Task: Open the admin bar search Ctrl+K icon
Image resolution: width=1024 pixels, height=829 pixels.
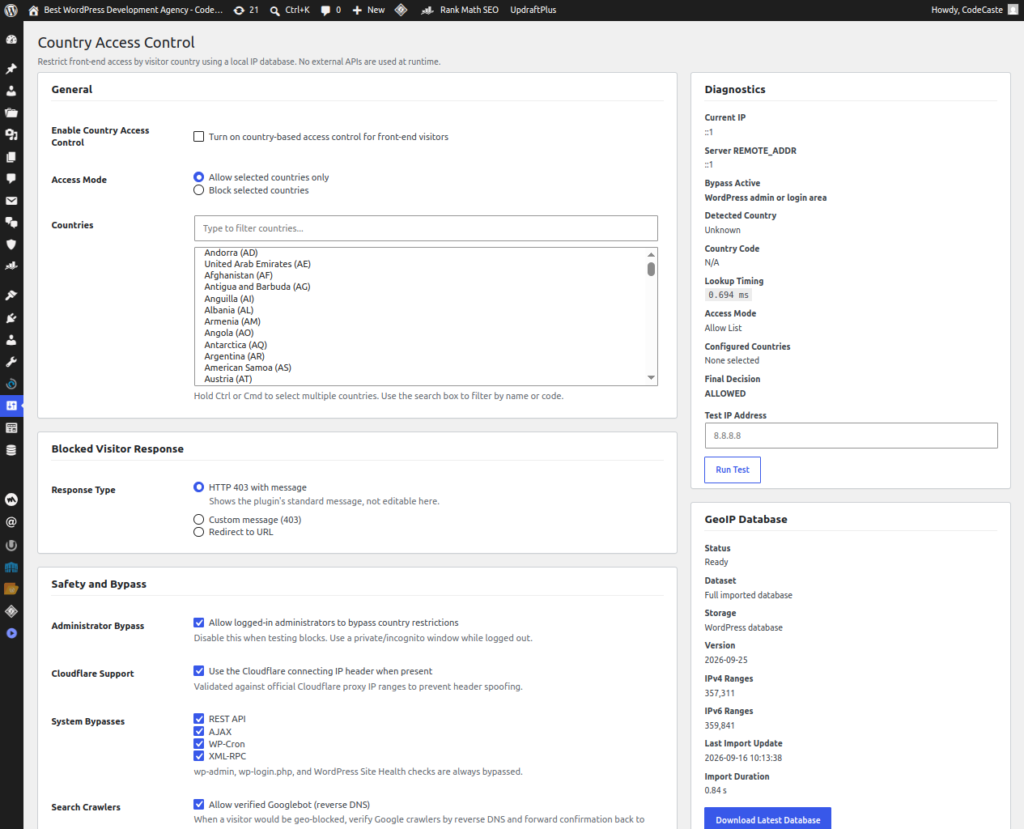Action: (289, 10)
